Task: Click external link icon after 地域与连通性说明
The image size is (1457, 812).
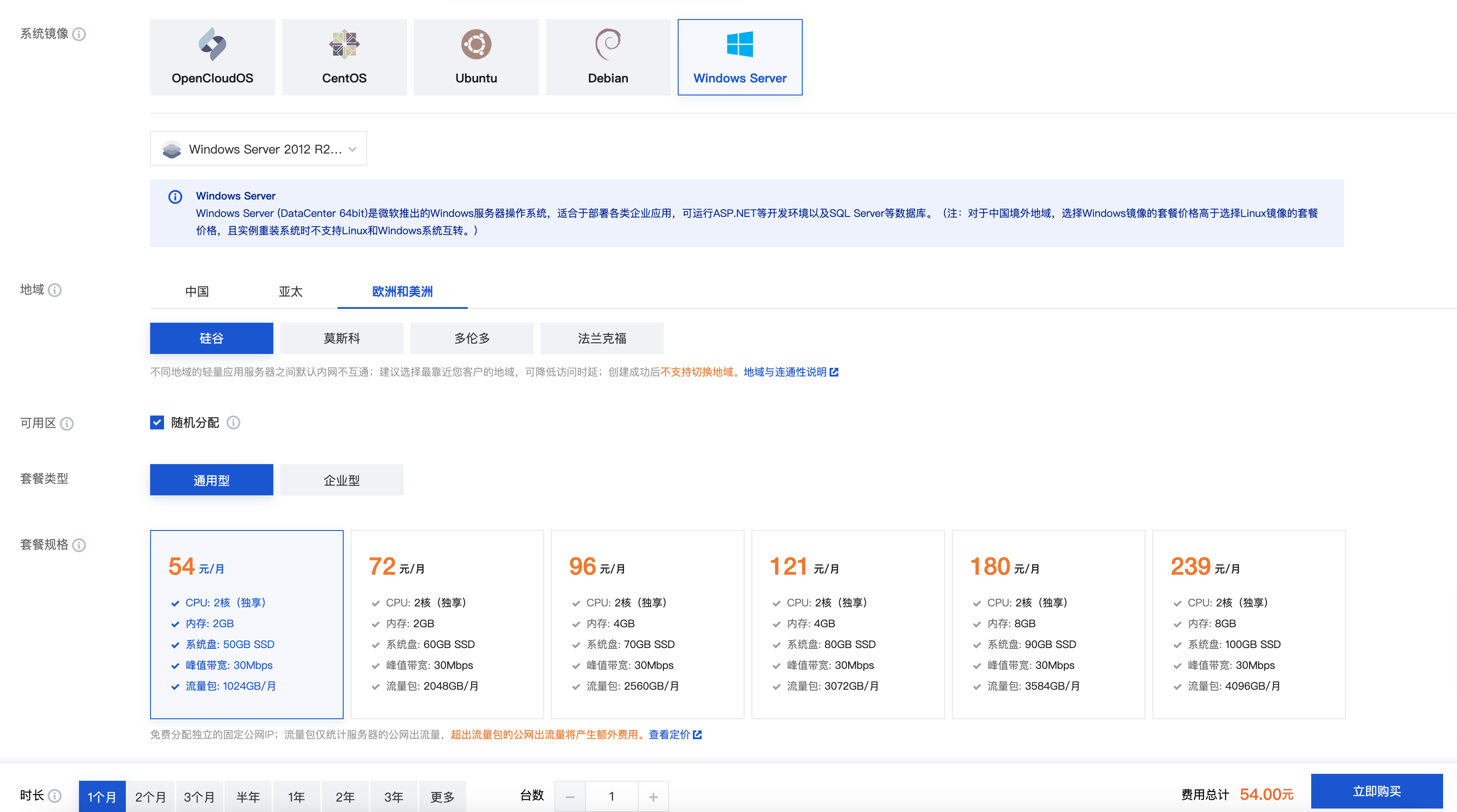Action: (834, 372)
